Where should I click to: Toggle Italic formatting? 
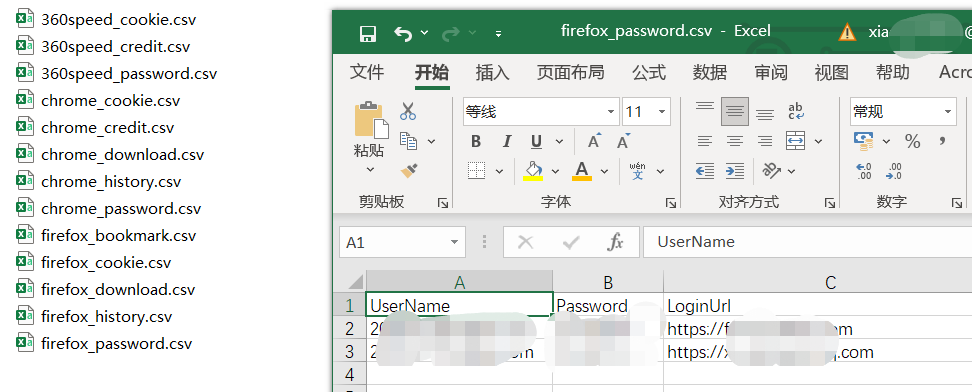coord(506,141)
